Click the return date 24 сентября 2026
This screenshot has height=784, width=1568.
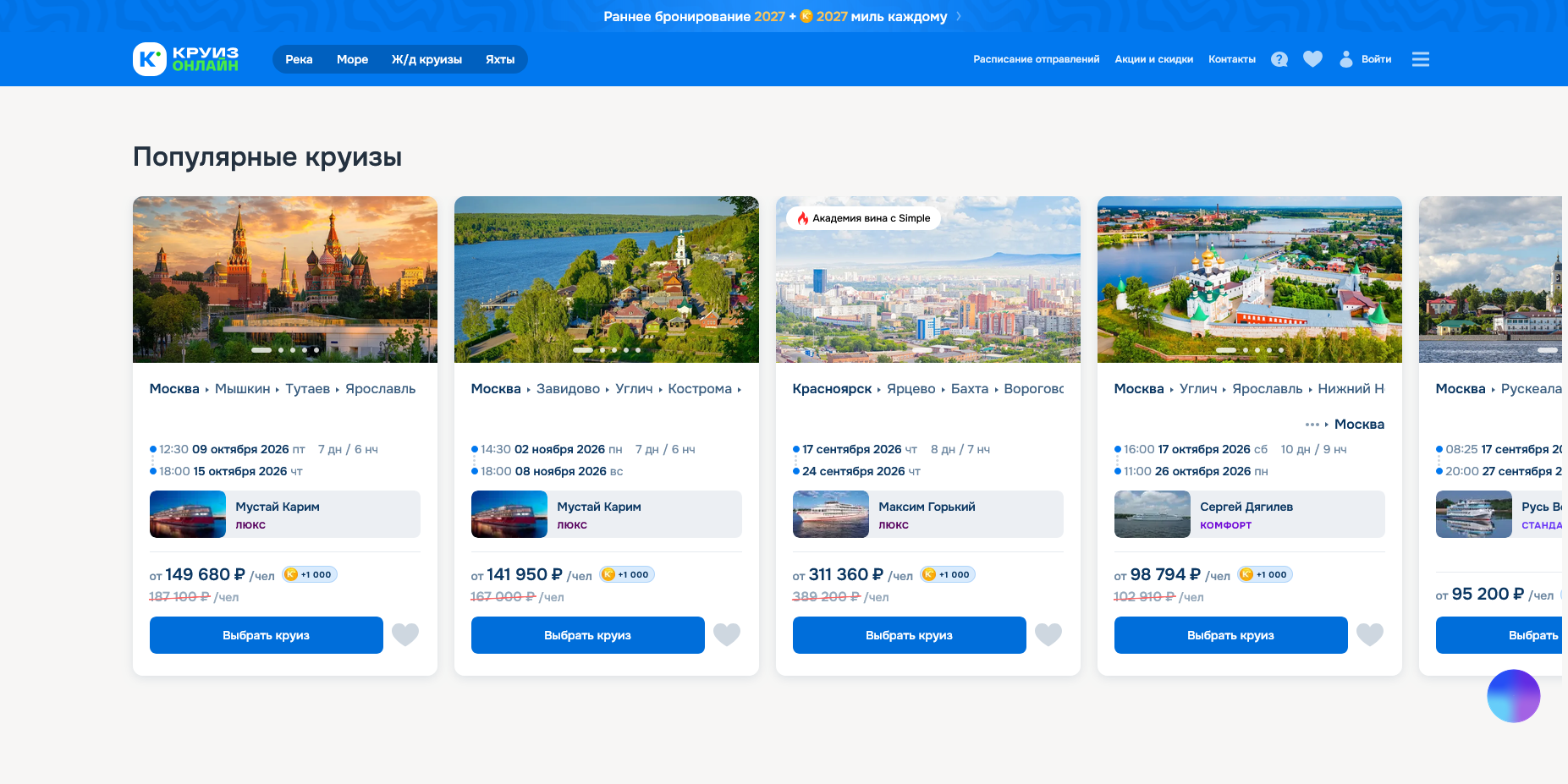click(854, 472)
